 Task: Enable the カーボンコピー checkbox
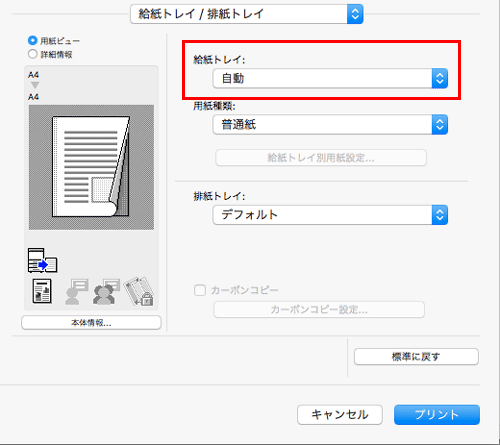[200, 290]
